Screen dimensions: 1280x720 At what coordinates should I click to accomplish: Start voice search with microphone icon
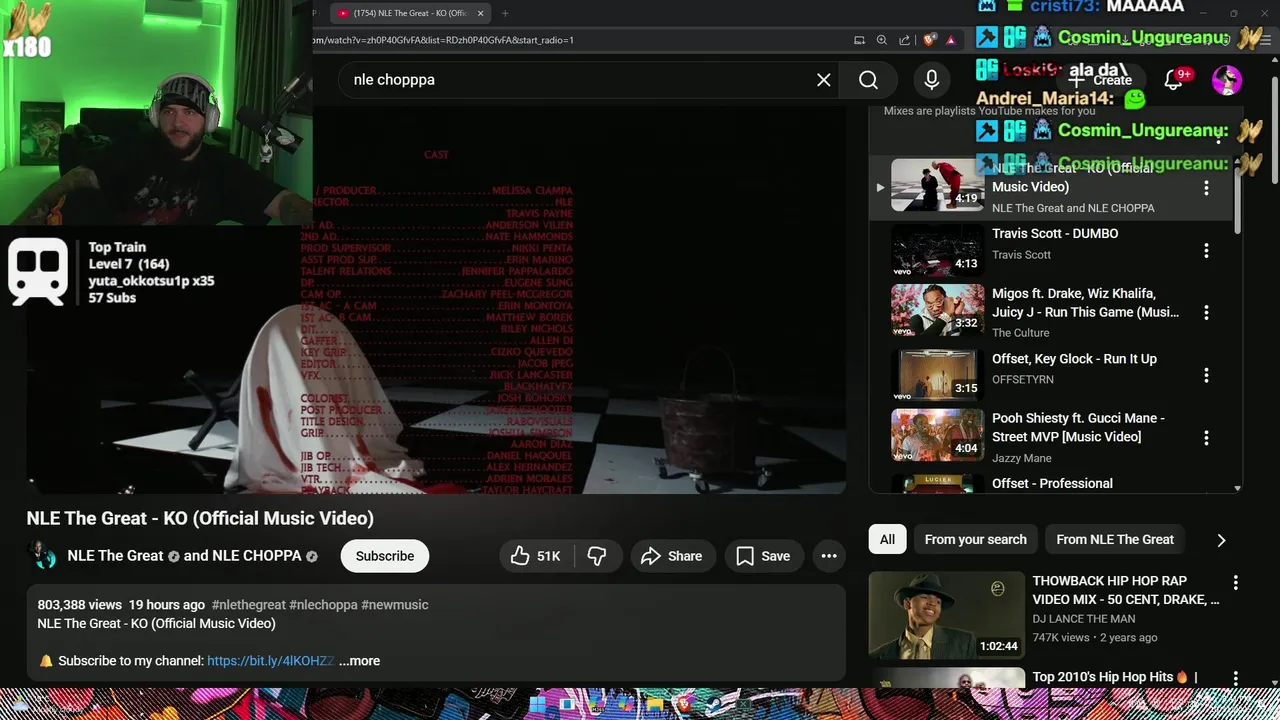click(x=931, y=80)
